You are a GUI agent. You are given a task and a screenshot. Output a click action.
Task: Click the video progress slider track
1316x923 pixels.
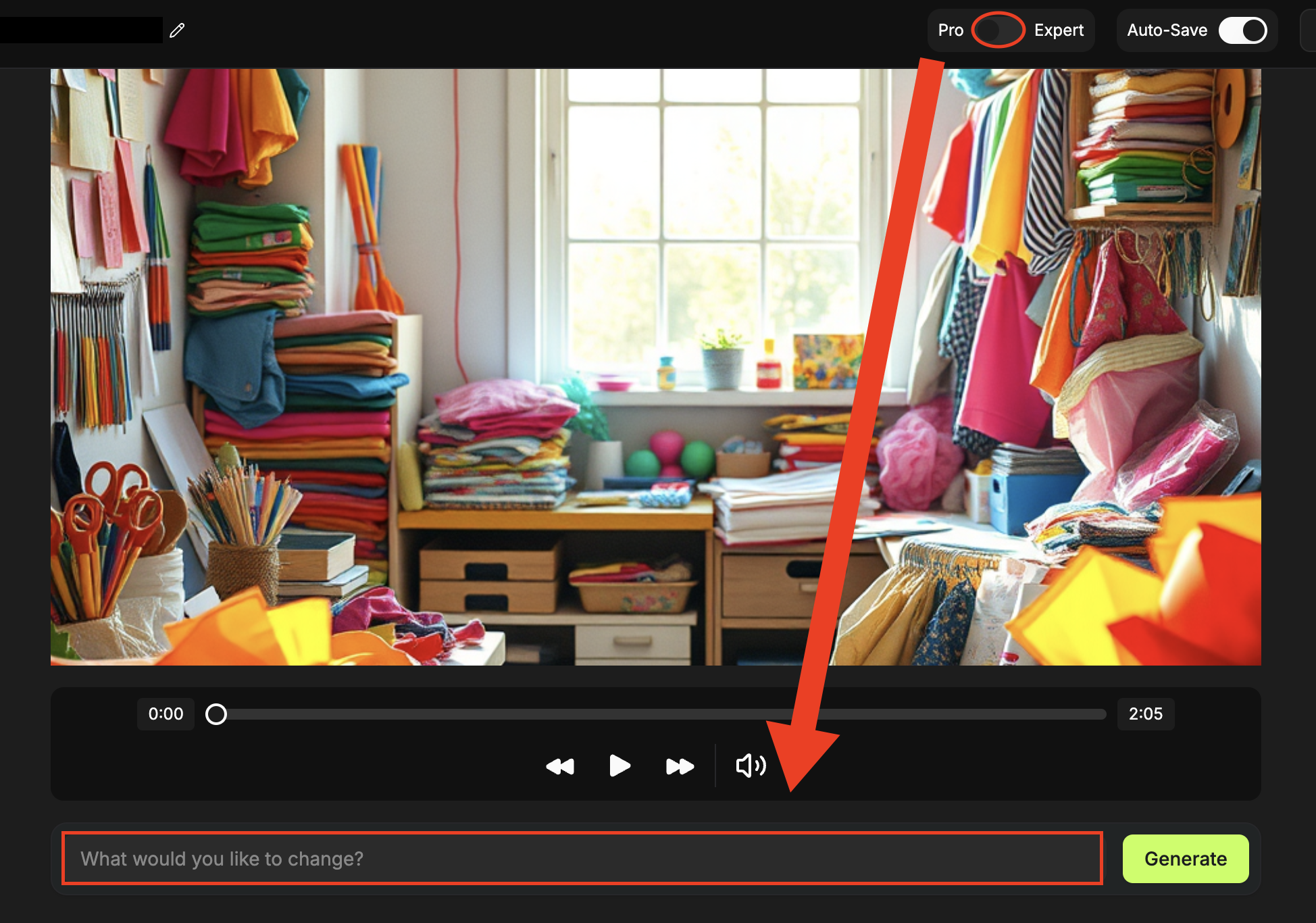click(x=656, y=714)
